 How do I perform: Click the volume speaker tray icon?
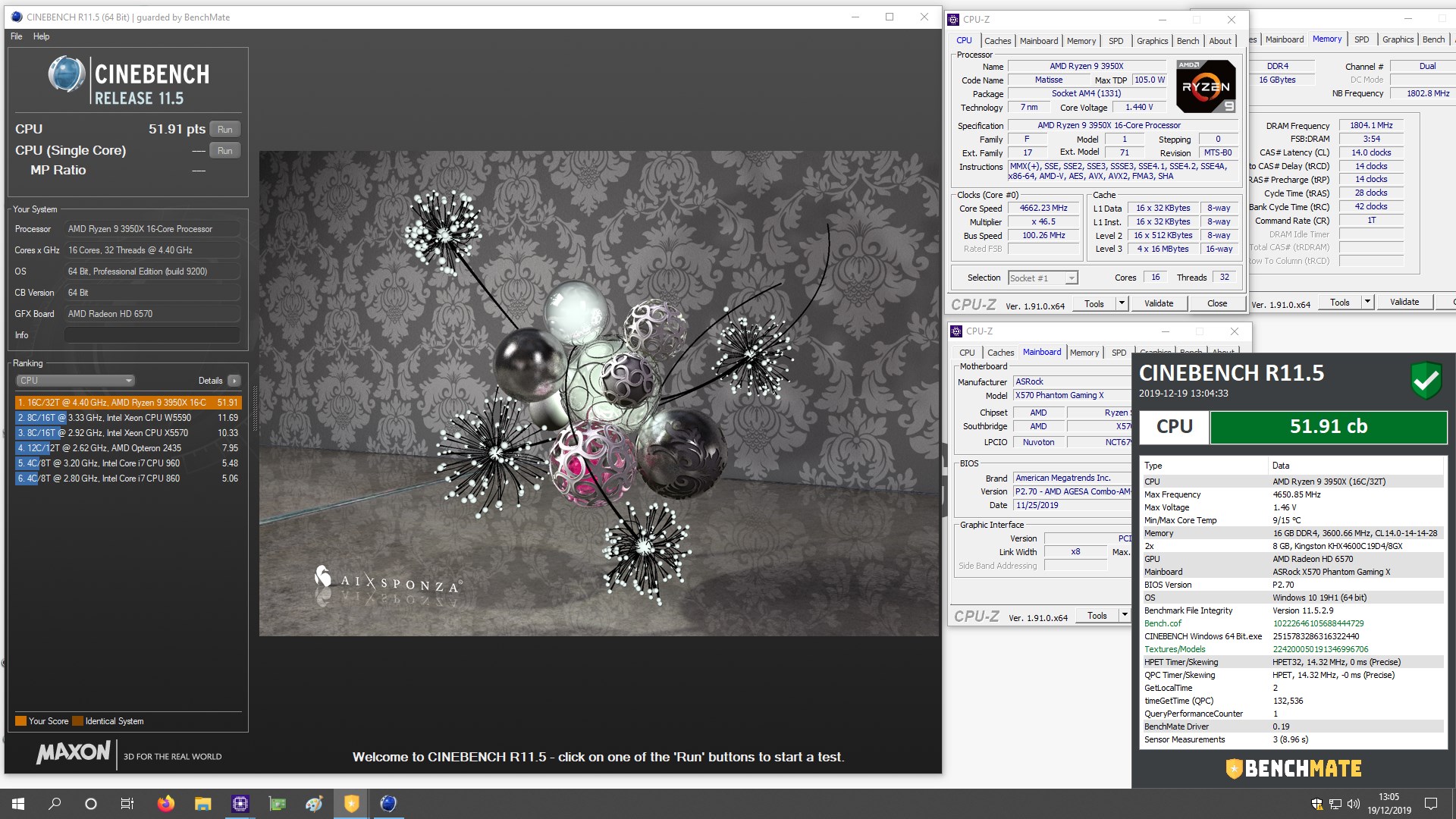(x=1354, y=804)
